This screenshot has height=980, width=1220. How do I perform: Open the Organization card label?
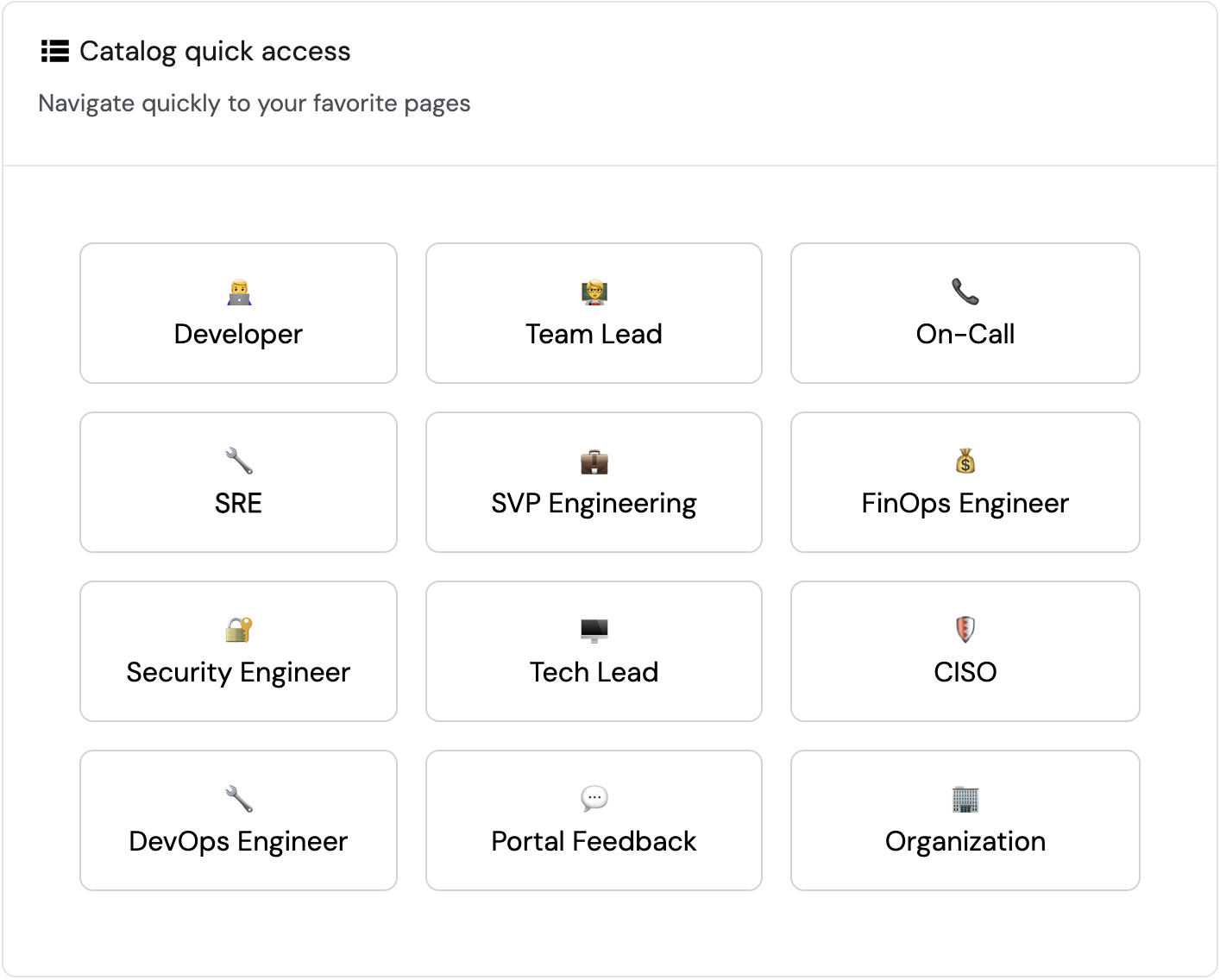[x=965, y=841]
